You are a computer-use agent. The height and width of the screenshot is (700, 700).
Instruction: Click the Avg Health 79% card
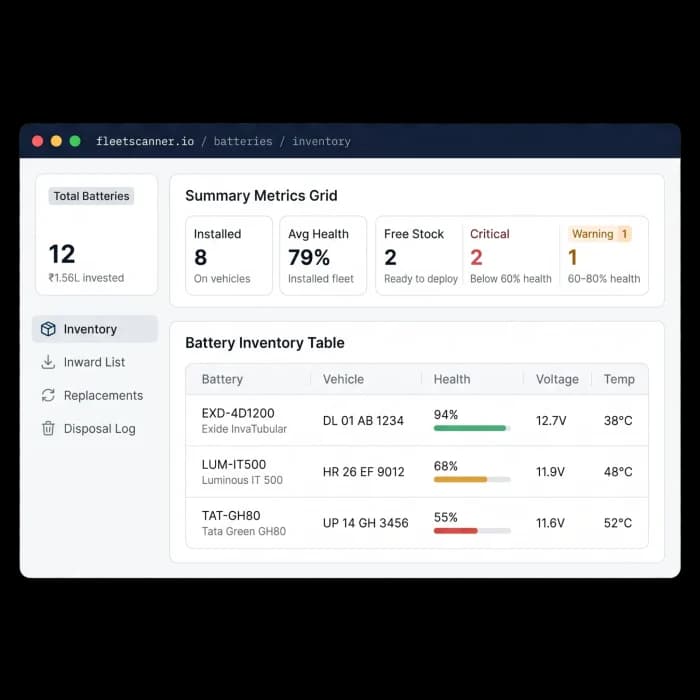(323, 256)
